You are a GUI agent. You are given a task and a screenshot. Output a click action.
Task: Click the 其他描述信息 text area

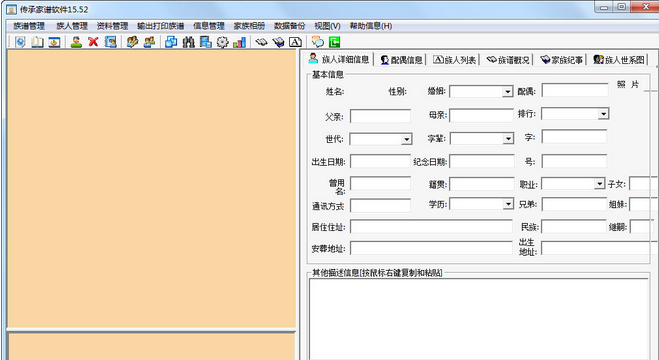[479, 318]
